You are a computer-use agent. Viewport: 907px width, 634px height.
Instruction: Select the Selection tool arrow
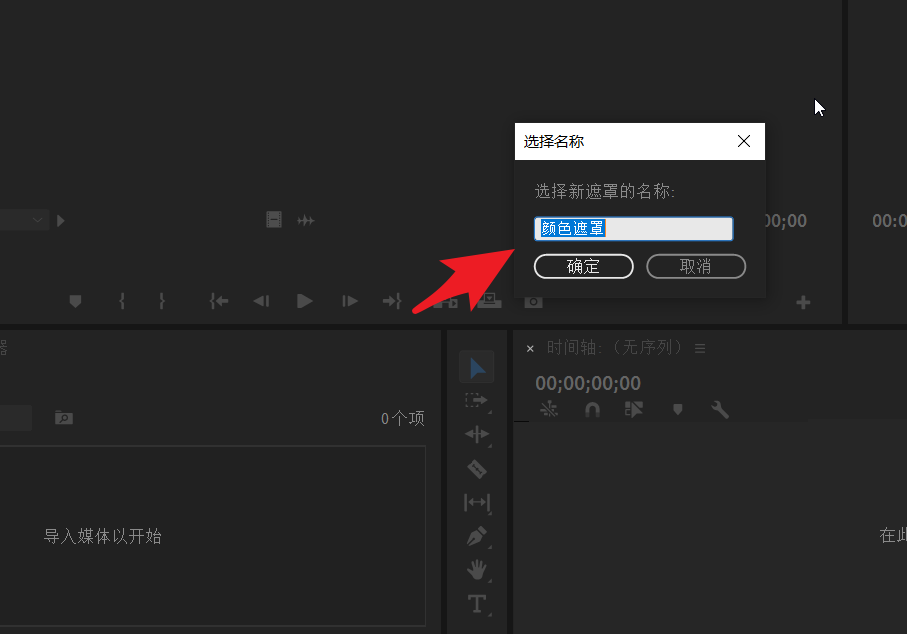(x=477, y=367)
